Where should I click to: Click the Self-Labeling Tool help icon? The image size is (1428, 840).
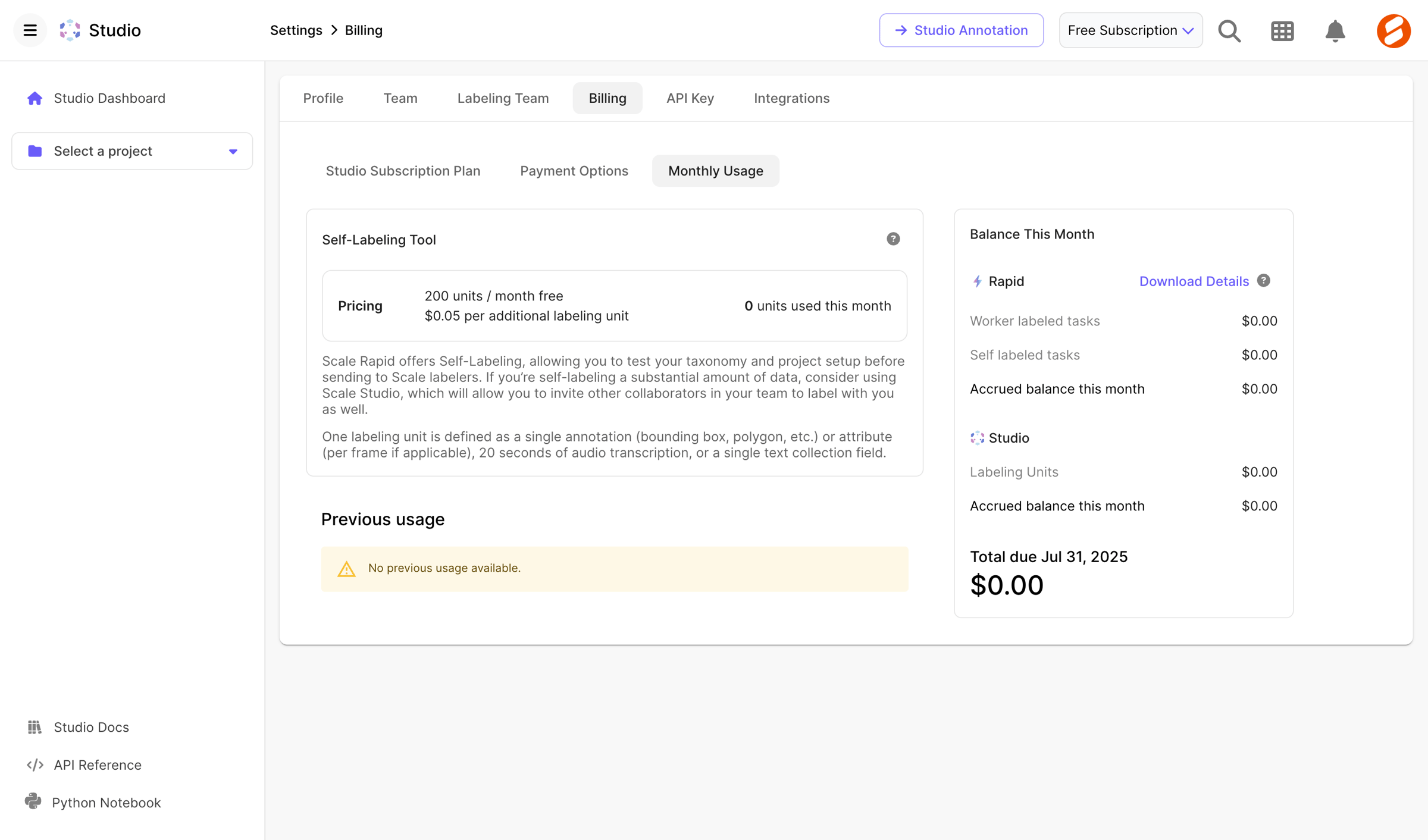click(x=893, y=239)
